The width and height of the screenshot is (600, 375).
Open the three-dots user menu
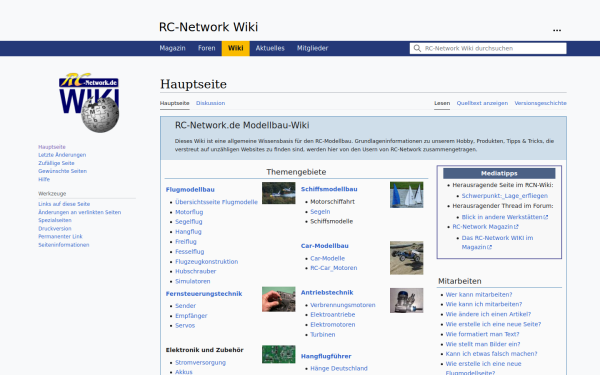pos(557,30)
